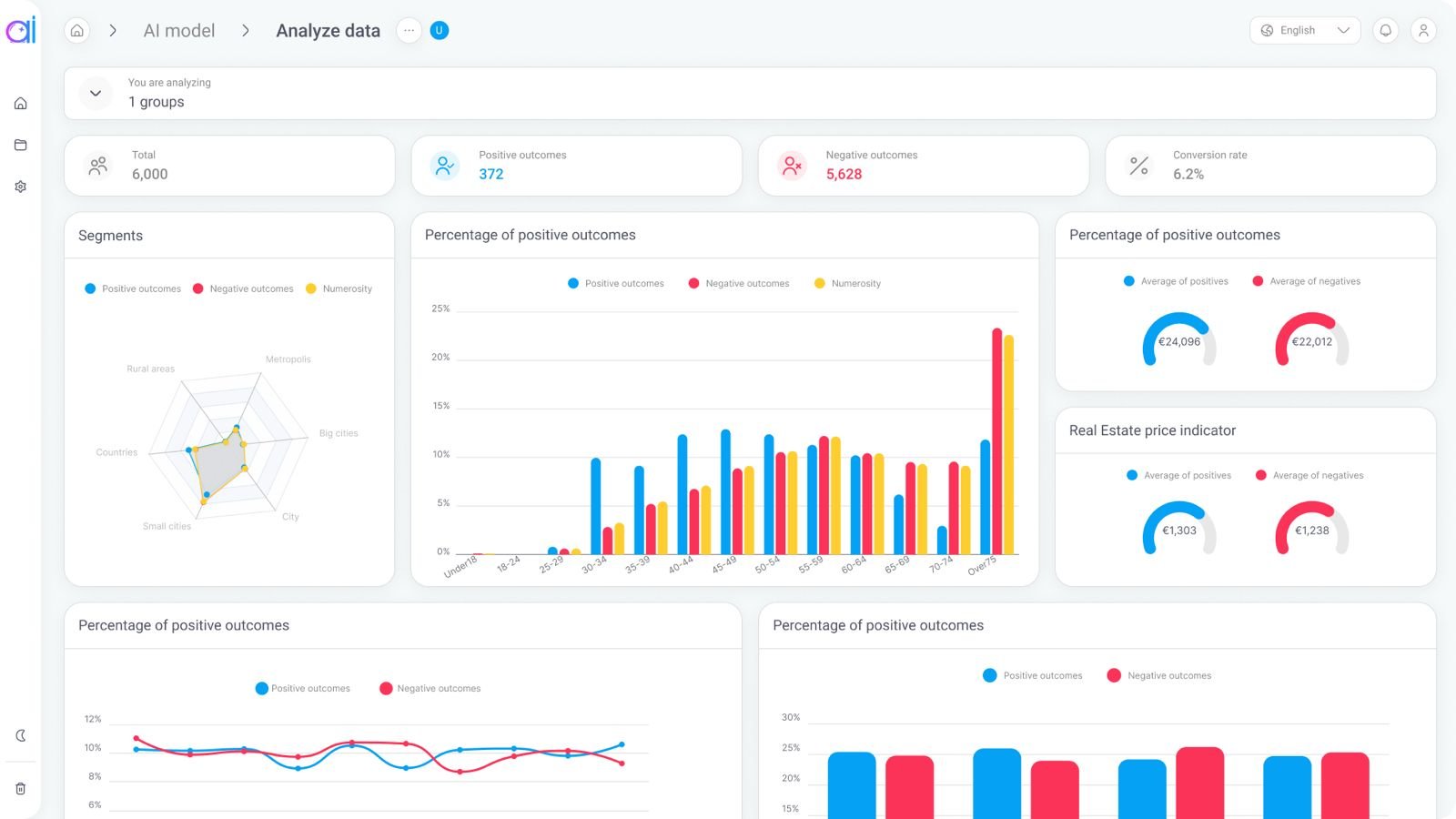
Task: Click the Real Estate price indicator title
Action: point(1153,430)
